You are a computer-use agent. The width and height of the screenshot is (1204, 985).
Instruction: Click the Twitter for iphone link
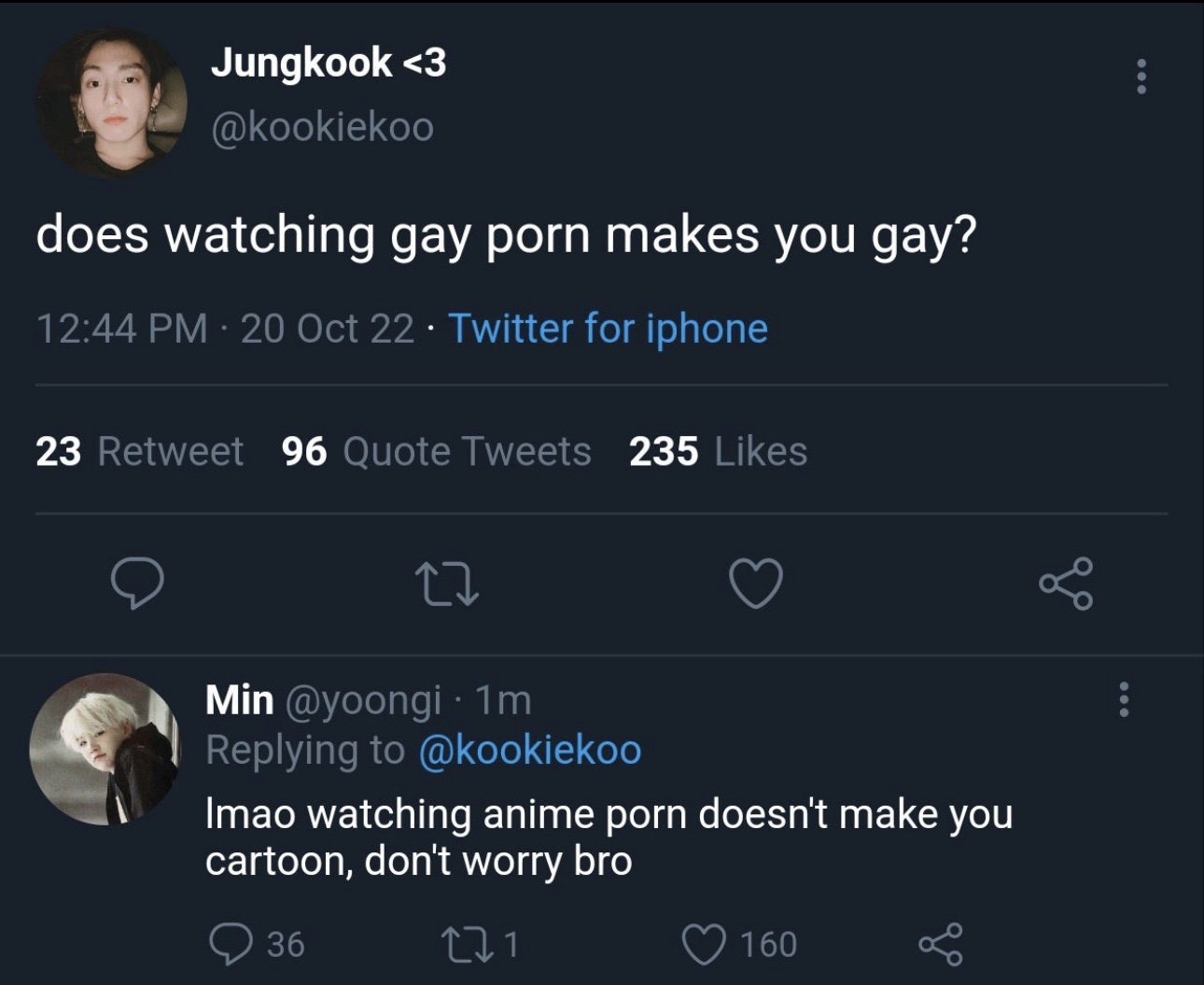[x=608, y=329]
